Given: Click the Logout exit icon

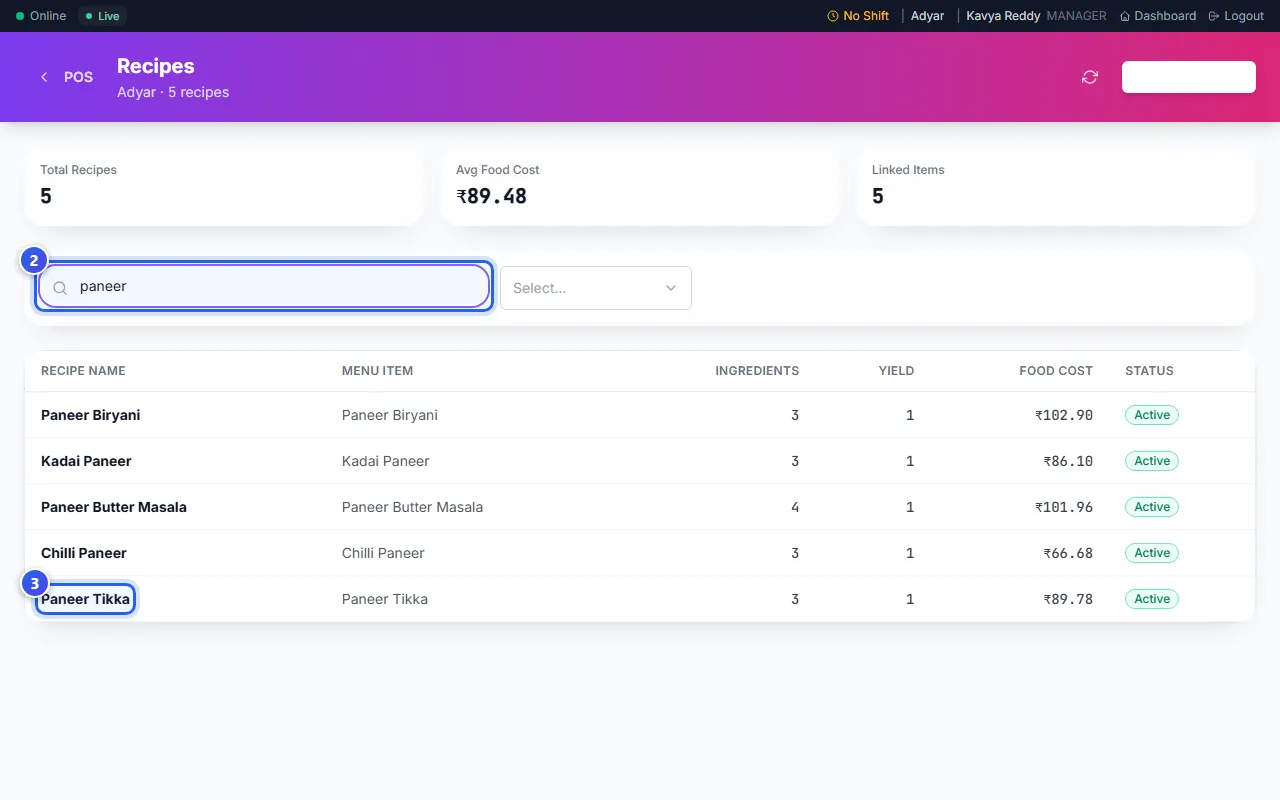Looking at the screenshot, I should [x=1214, y=16].
